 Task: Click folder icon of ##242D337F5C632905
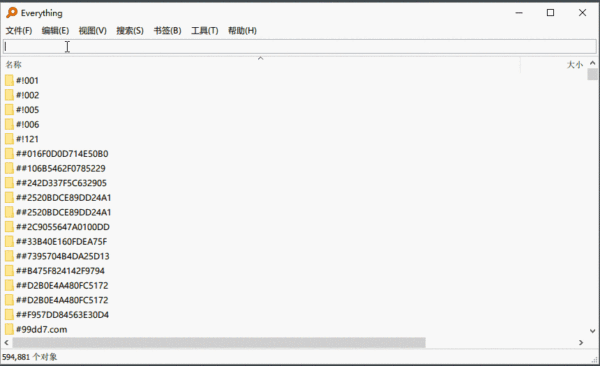coord(9,183)
